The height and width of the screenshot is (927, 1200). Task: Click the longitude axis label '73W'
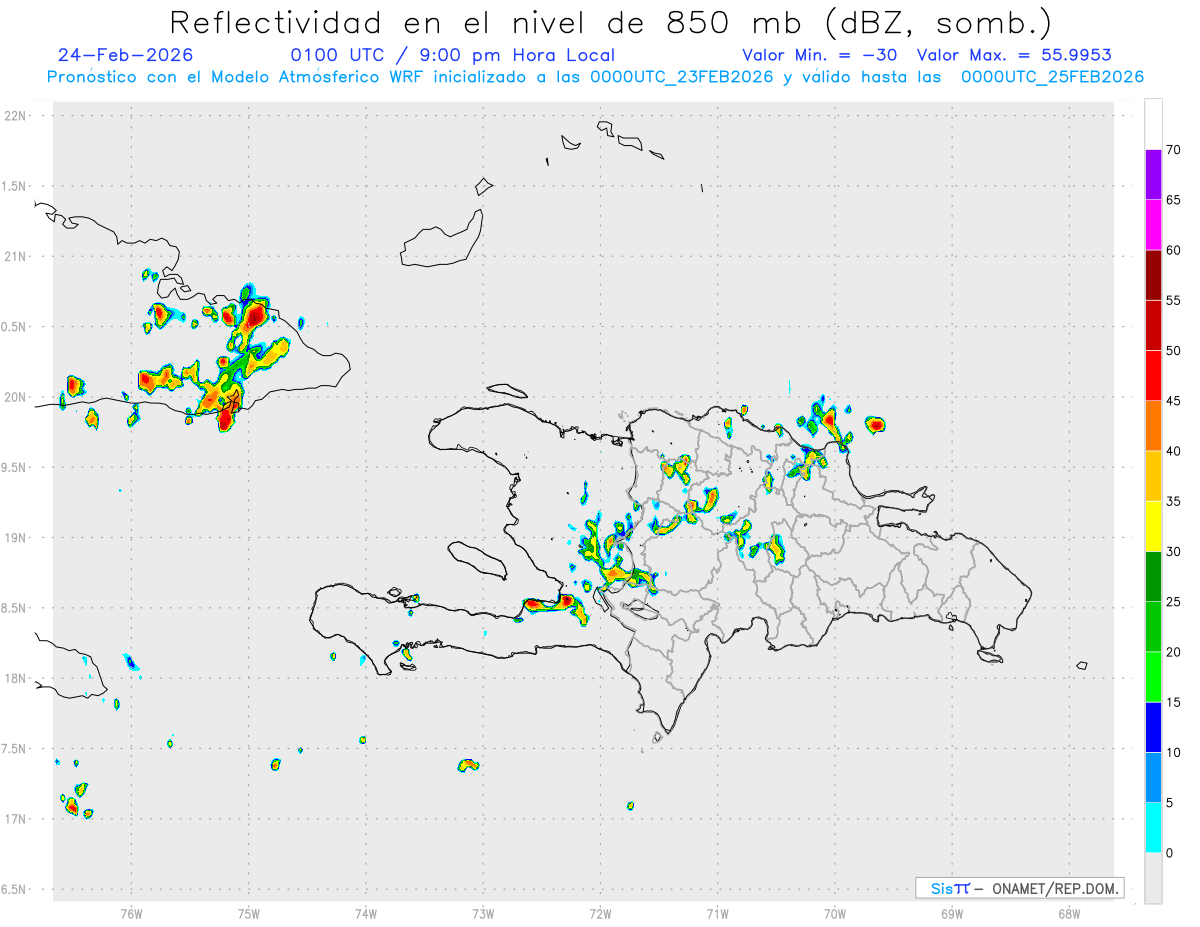point(483,913)
